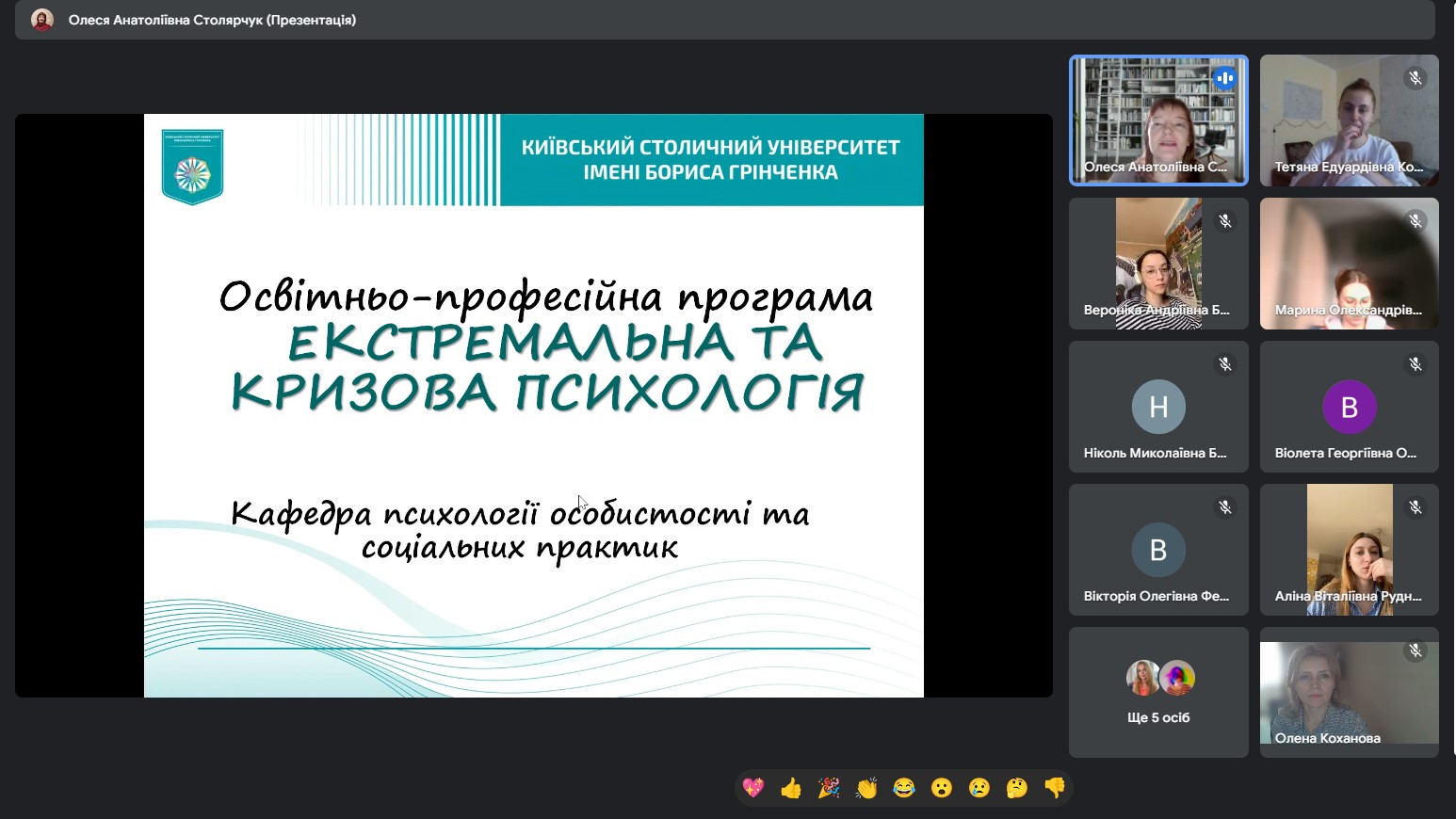Open the 'Ще 5 осіб' participants tile
This screenshot has width=1456, height=819.
[1158, 693]
